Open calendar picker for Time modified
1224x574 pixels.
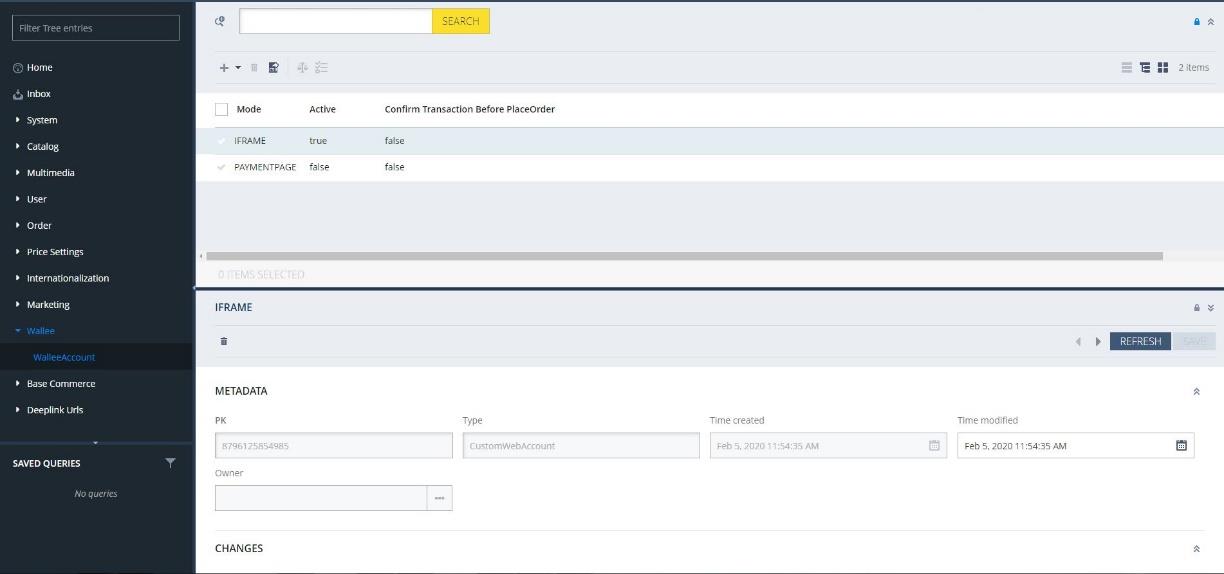point(1181,446)
